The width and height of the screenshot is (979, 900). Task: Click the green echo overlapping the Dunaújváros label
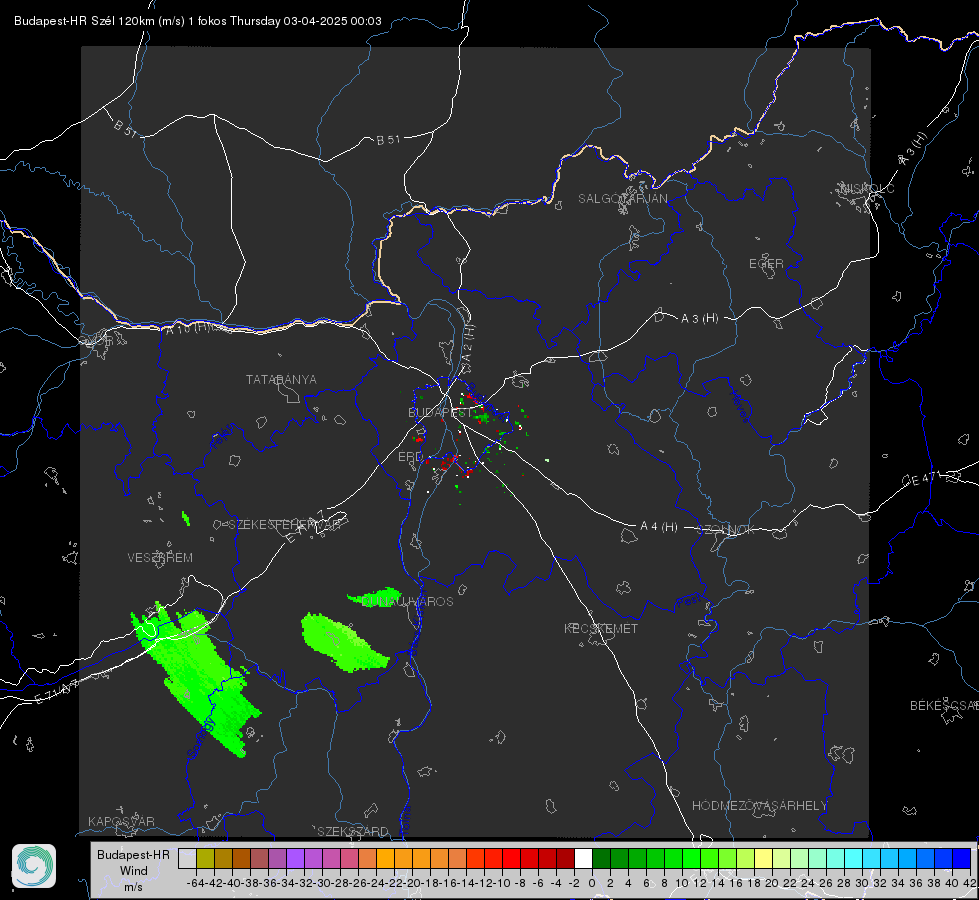pos(375,597)
